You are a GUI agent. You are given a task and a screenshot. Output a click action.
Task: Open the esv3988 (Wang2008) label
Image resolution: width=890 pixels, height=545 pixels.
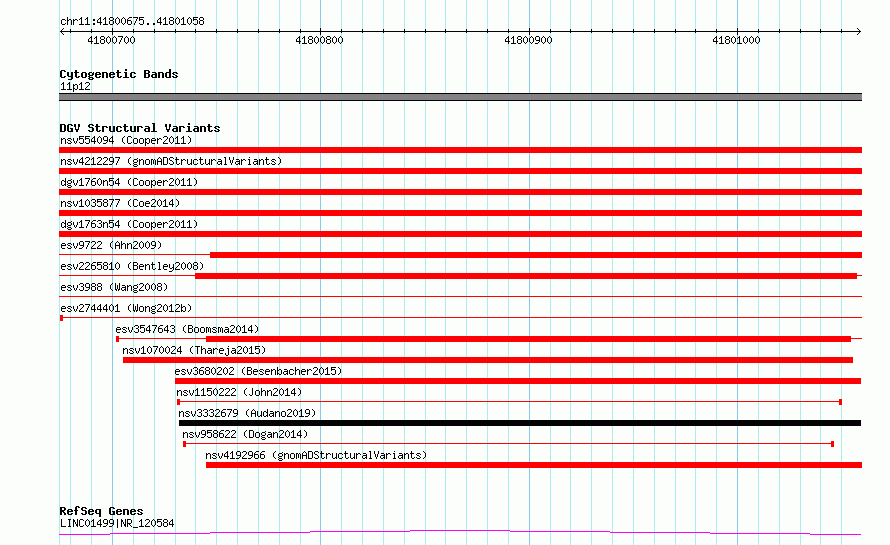click(x=114, y=287)
